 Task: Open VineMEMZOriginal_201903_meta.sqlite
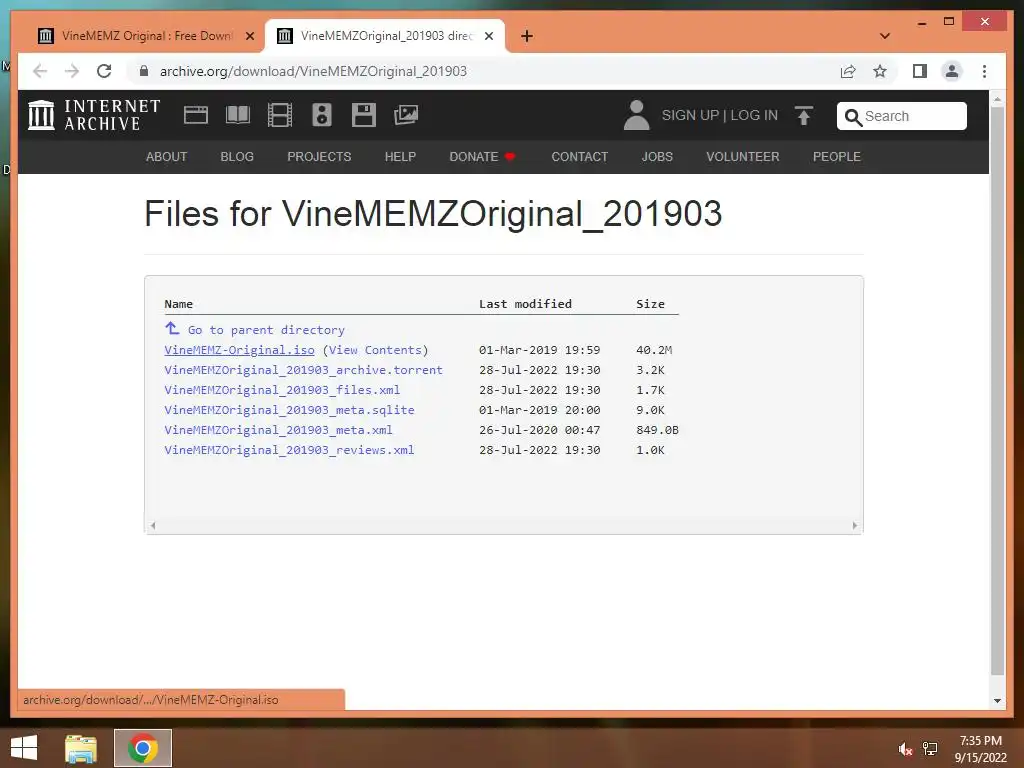point(289,409)
